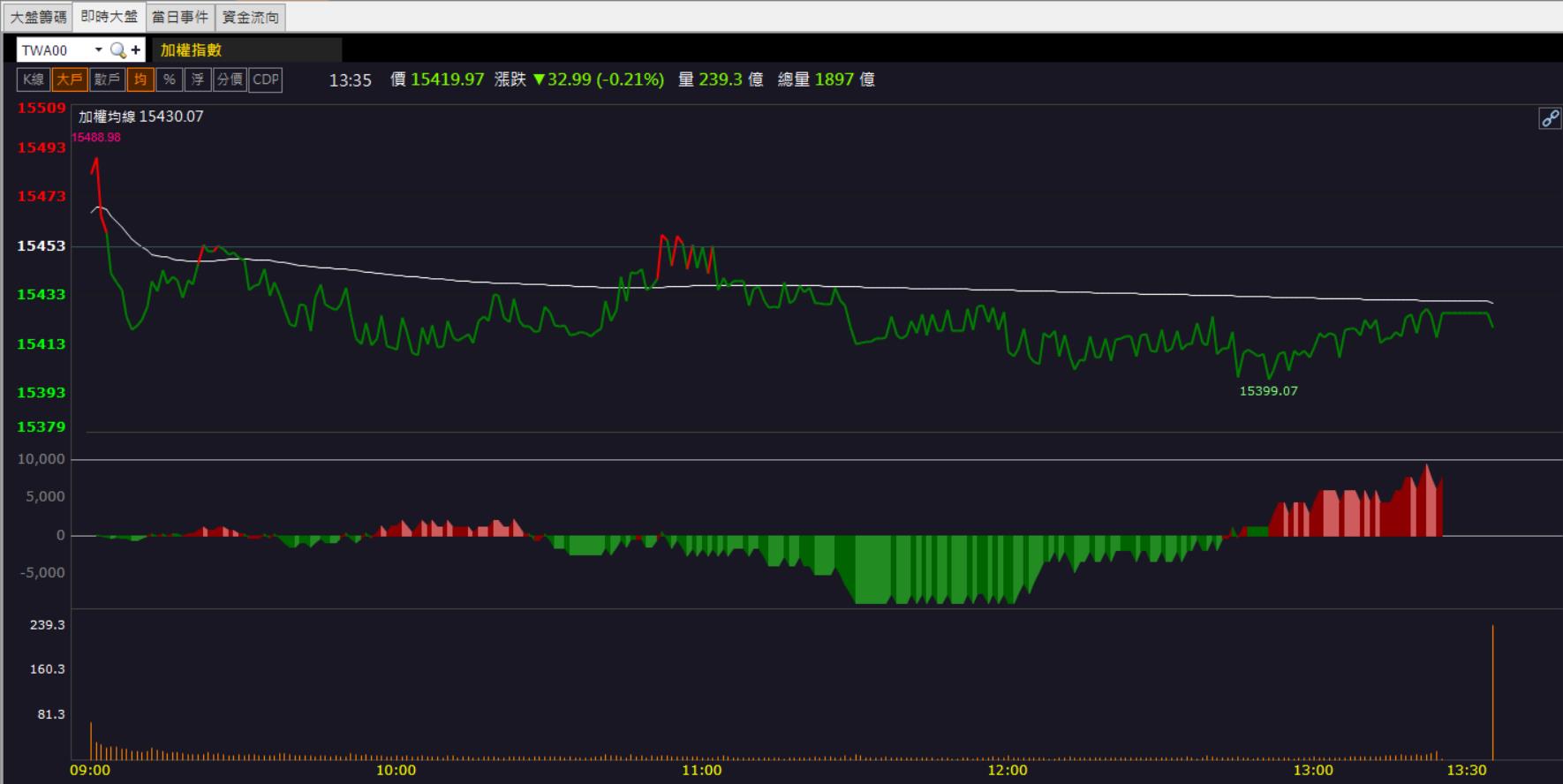Switch to the 即時大盤 tab
Viewport: 1563px width, 784px height.
point(109,17)
